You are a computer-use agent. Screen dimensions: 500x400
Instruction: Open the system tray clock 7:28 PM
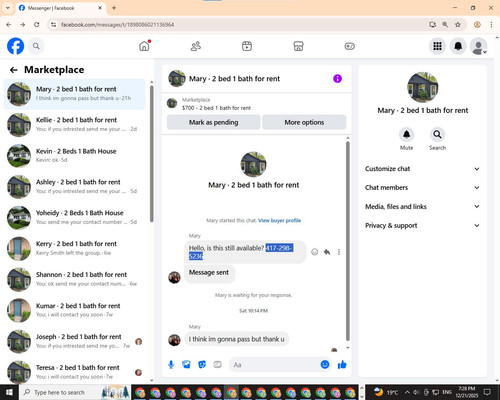pos(467,392)
